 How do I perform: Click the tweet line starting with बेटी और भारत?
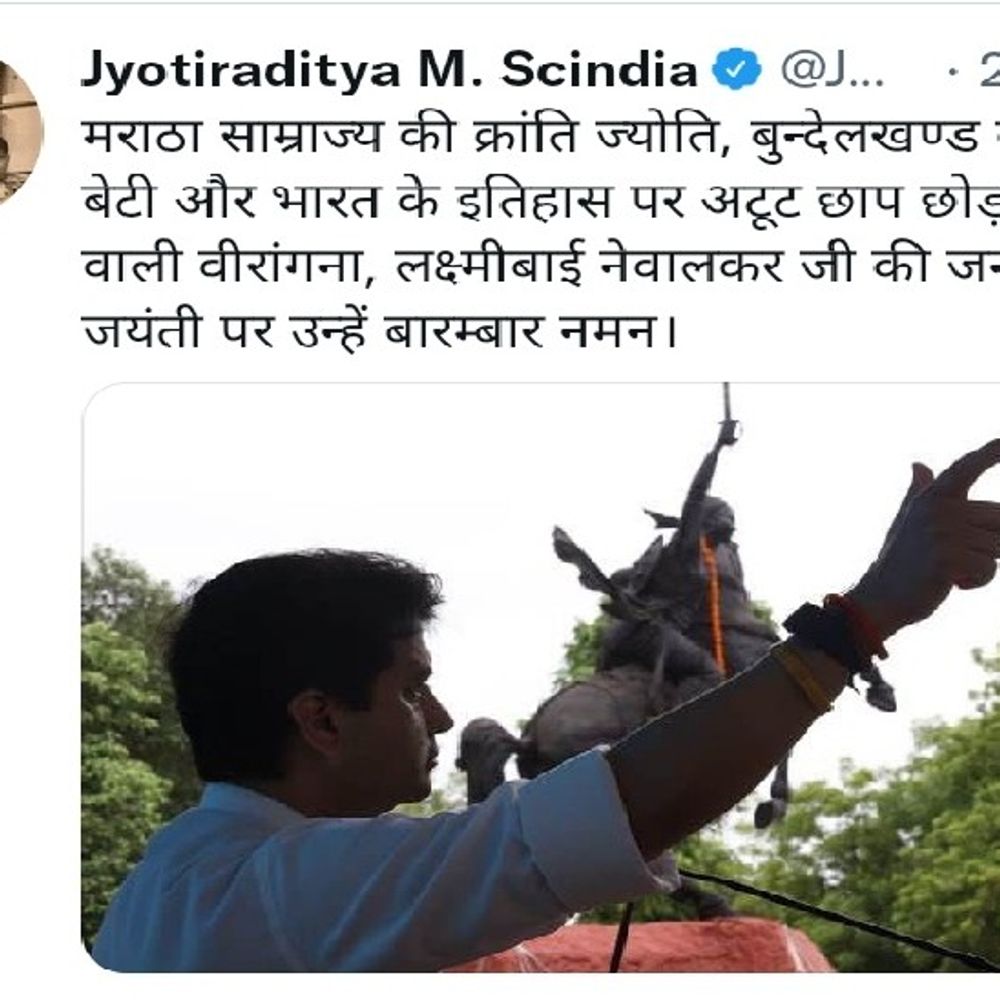(x=541, y=202)
